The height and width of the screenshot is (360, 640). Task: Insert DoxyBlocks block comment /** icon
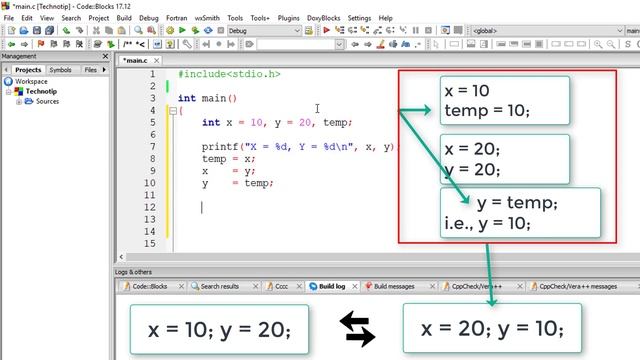tap(128, 44)
